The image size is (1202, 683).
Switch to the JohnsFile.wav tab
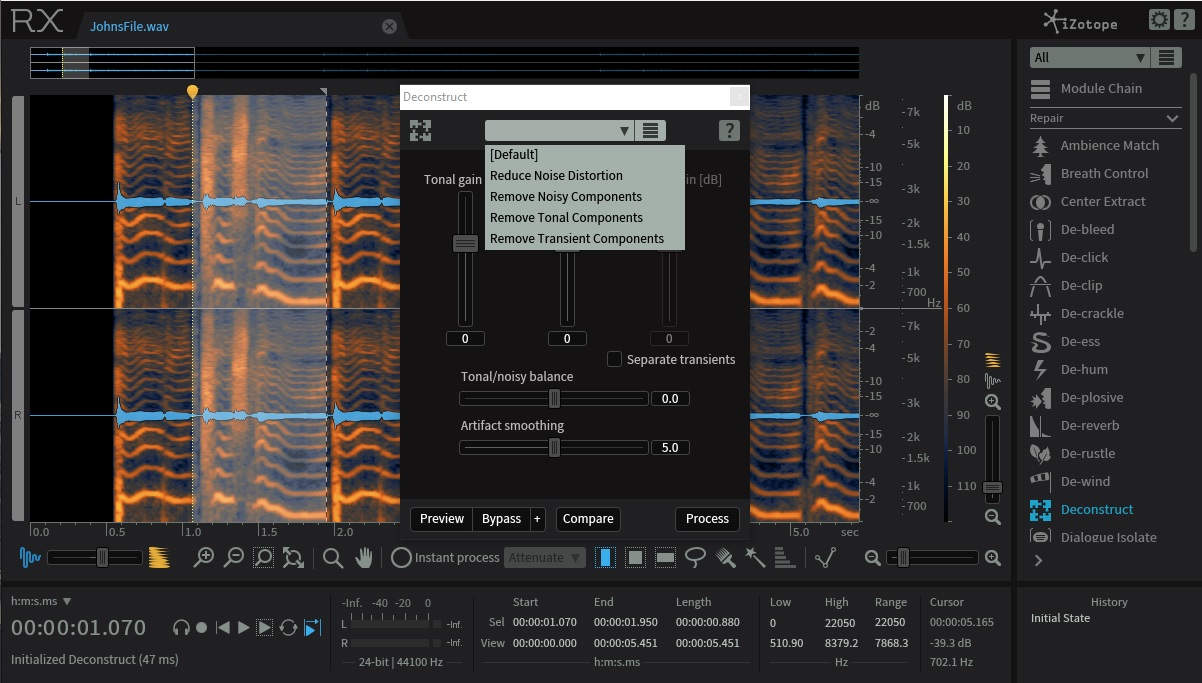(x=129, y=26)
